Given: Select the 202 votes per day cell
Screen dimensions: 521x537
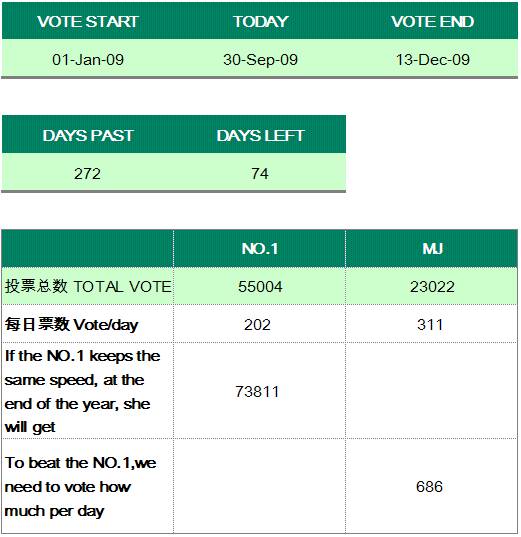Looking at the screenshot, I should pyautogui.click(x=260, y=324).
